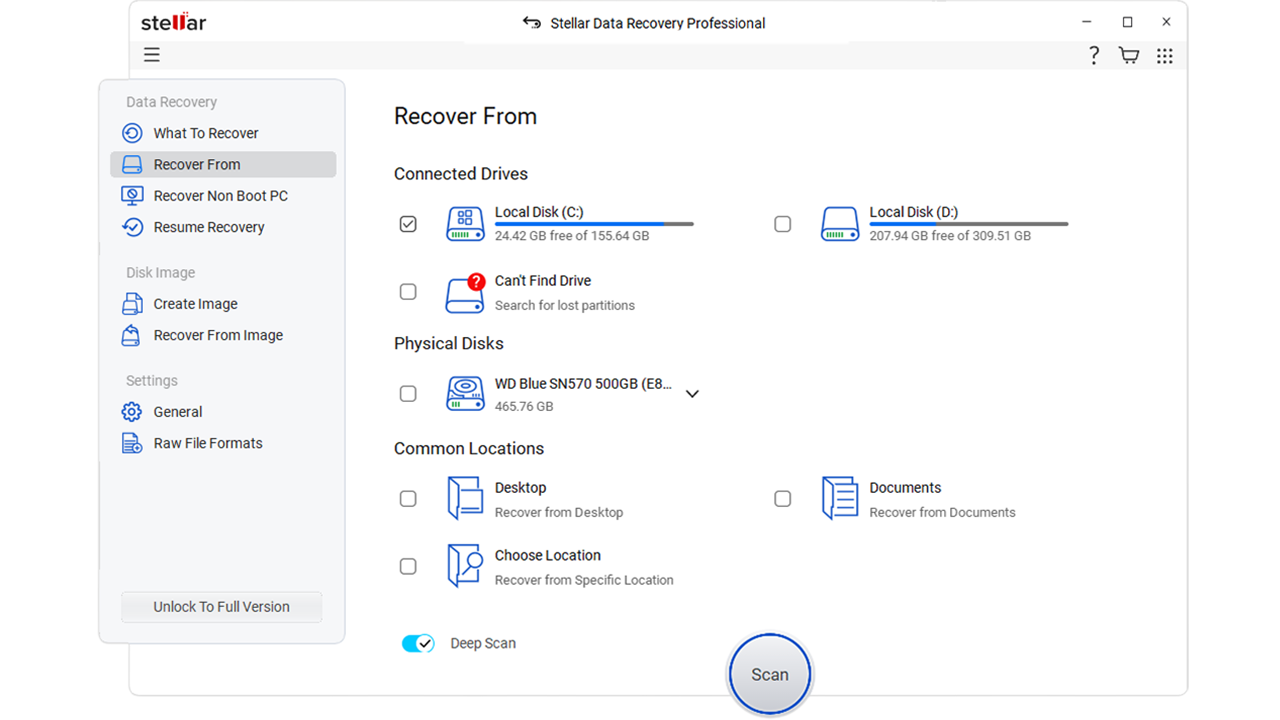Select the What To Recover sidebar icon

pos(132,133)
